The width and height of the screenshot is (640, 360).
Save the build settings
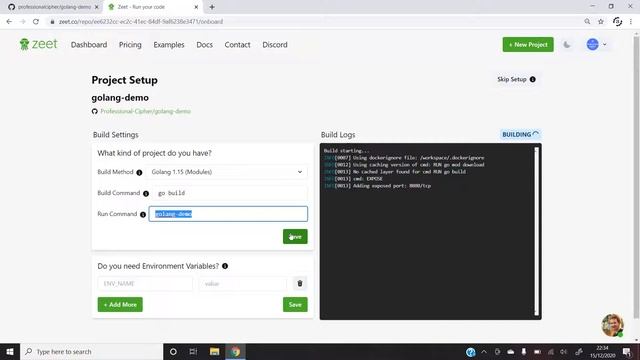(x=295, y=236)
